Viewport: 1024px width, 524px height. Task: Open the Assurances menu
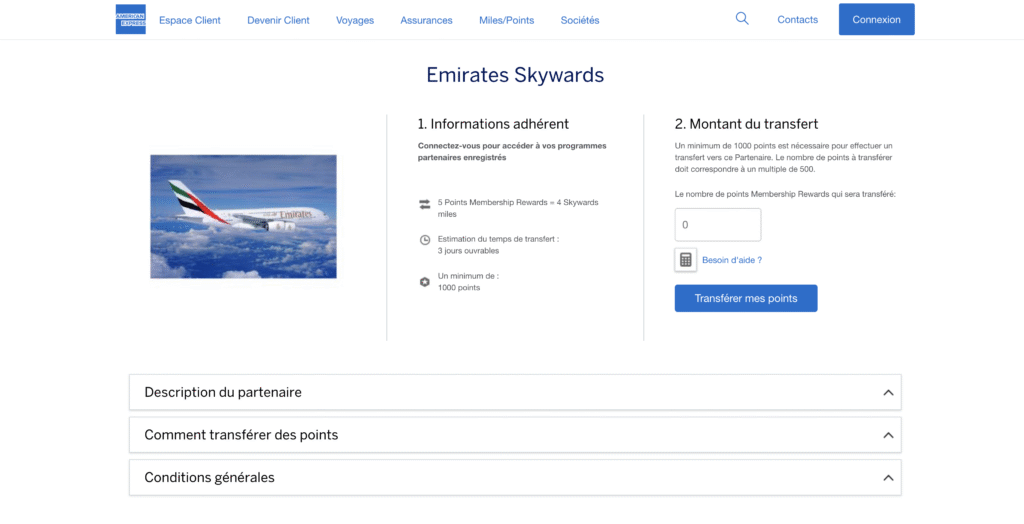pyautogui.click(x=426, y=20)
